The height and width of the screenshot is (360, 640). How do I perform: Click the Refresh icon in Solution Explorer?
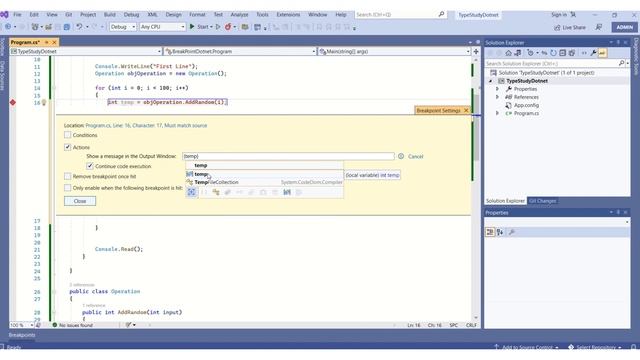point(553,53)
